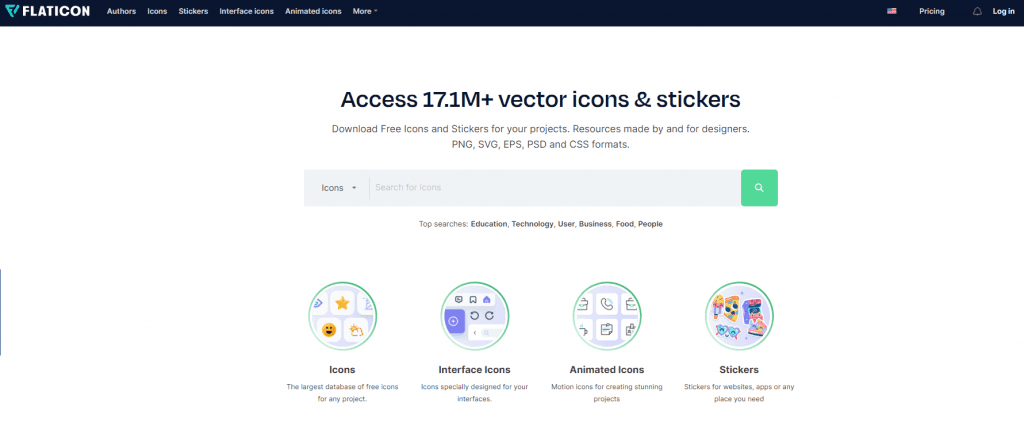Select User top search

point(566,224)
